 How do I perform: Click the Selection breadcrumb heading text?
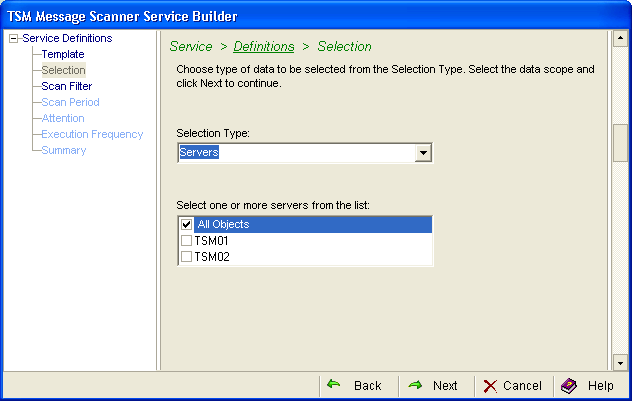[x=344, y=47]
